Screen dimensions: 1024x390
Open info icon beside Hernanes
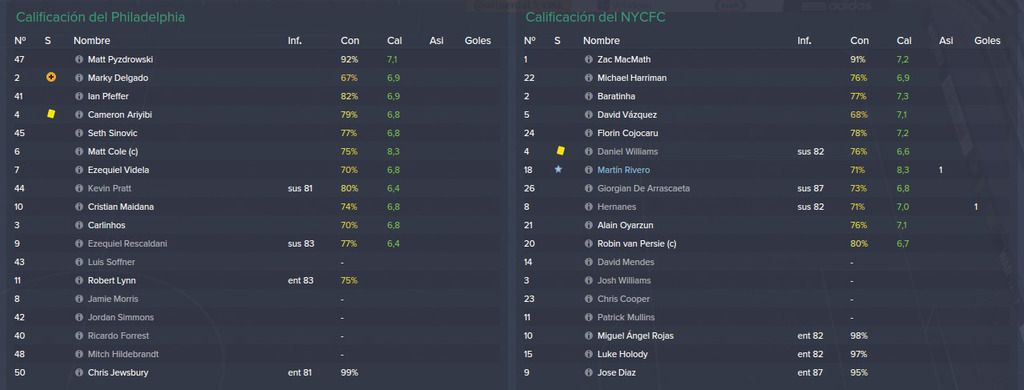588,207
